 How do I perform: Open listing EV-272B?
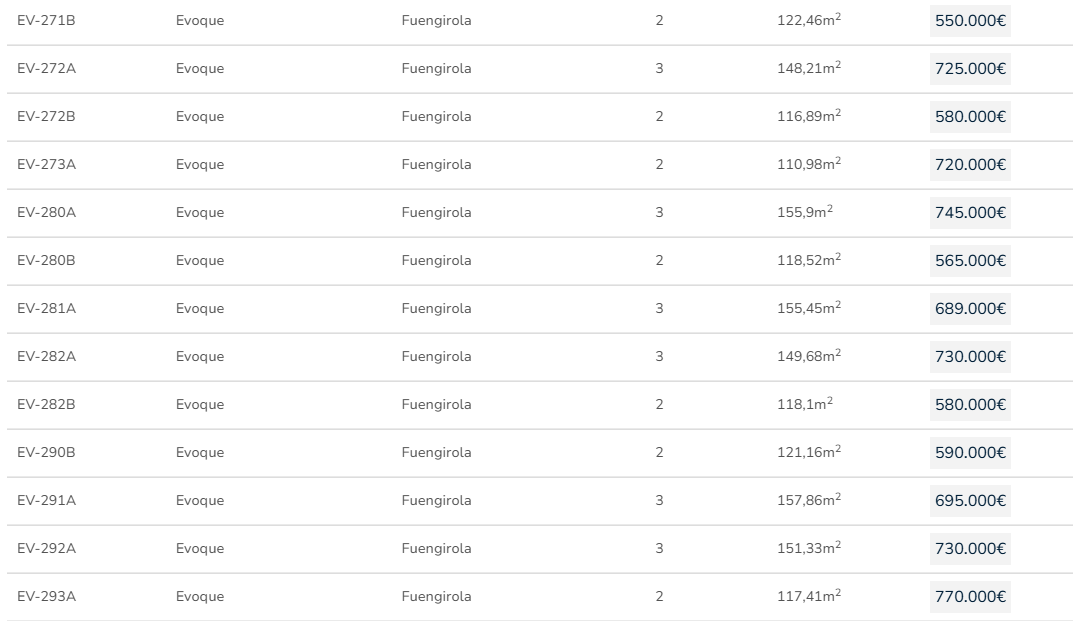pos(46,117)
